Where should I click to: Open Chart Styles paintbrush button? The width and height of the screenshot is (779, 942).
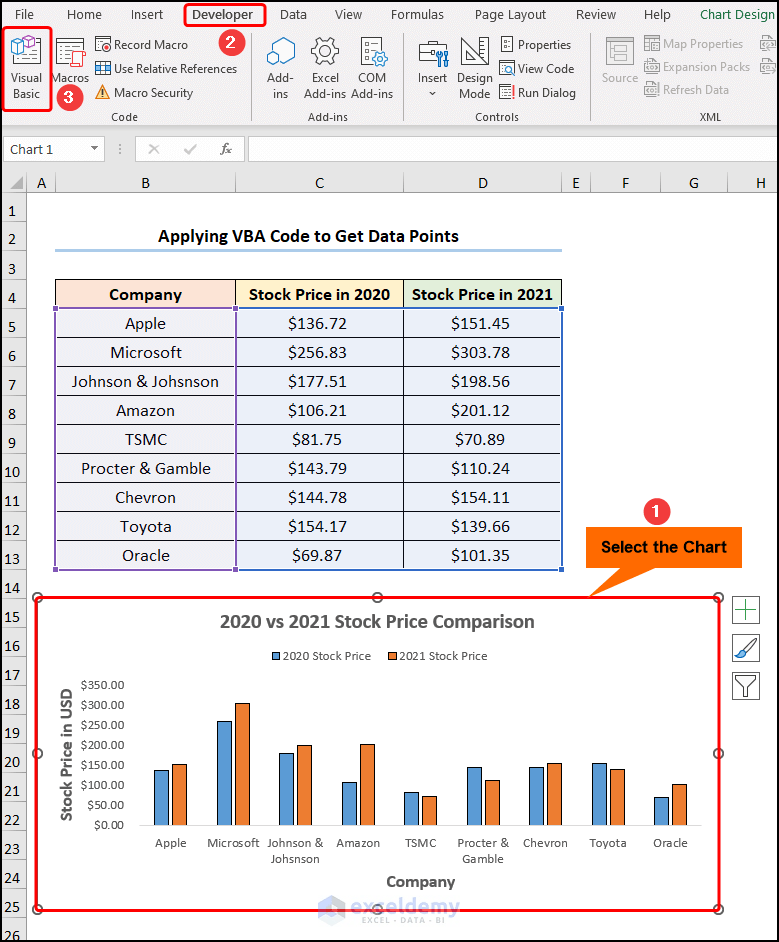(745, 648)
